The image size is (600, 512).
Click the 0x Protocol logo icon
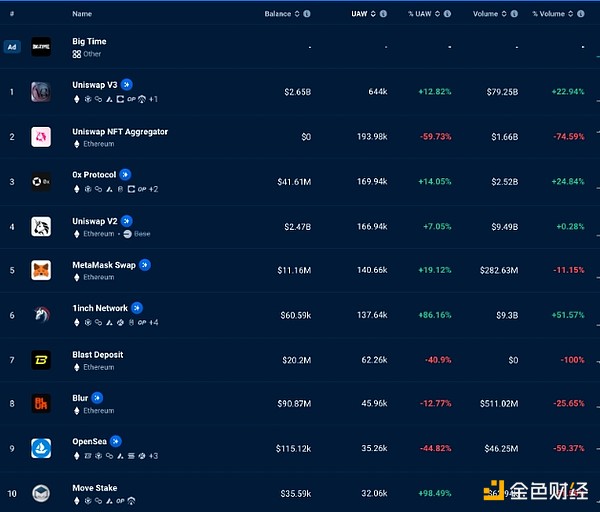(x=41, y=181)
